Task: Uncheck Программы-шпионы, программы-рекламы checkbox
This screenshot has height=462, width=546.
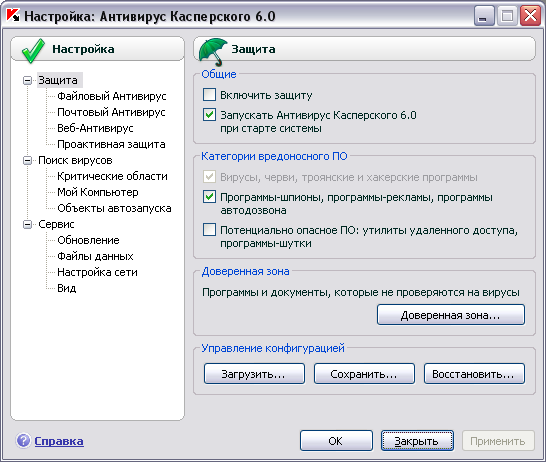Action: pyautogui.click(x=209, y=197)
